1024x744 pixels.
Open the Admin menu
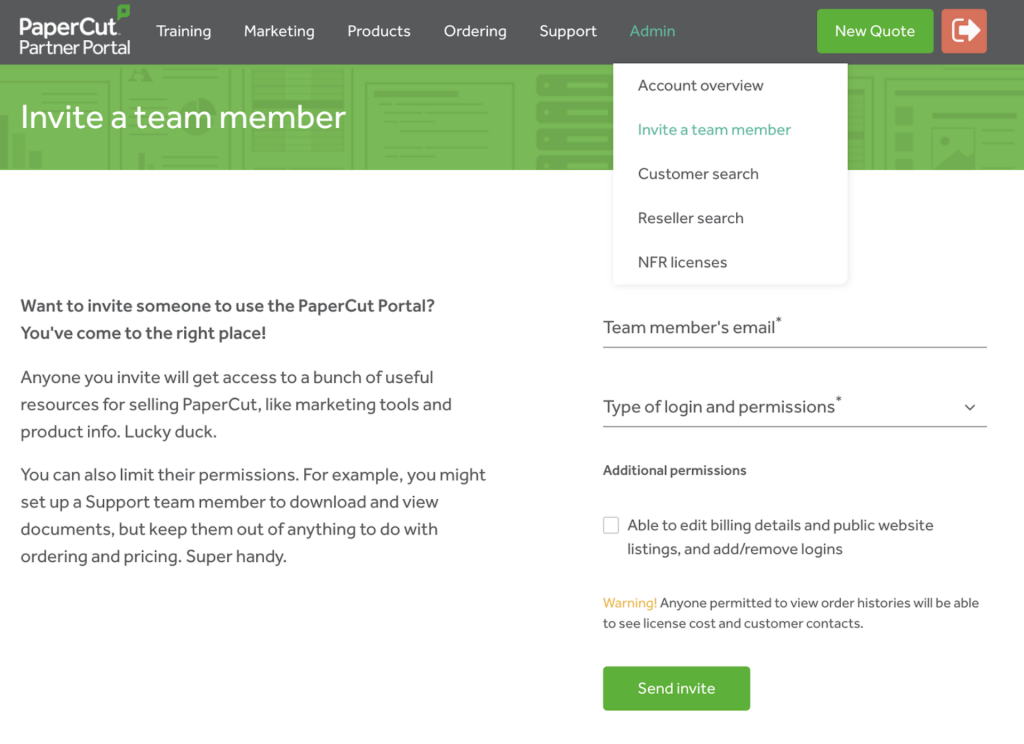[x=652, y=31]
